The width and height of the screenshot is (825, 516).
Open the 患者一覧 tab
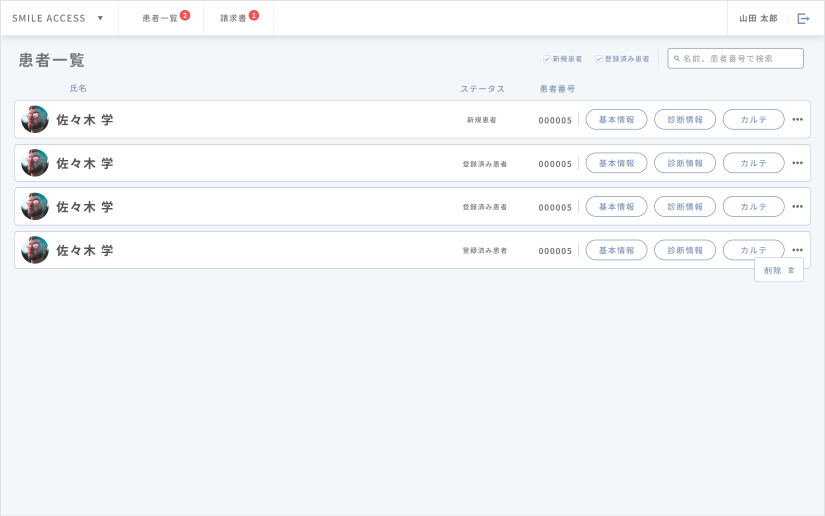(x=160, y=18)
